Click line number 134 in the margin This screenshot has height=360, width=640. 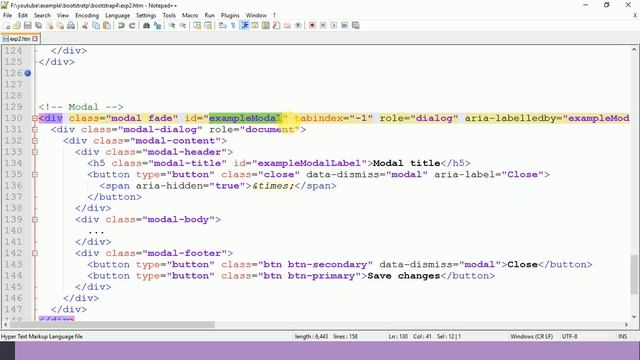(x=13, y=163)
